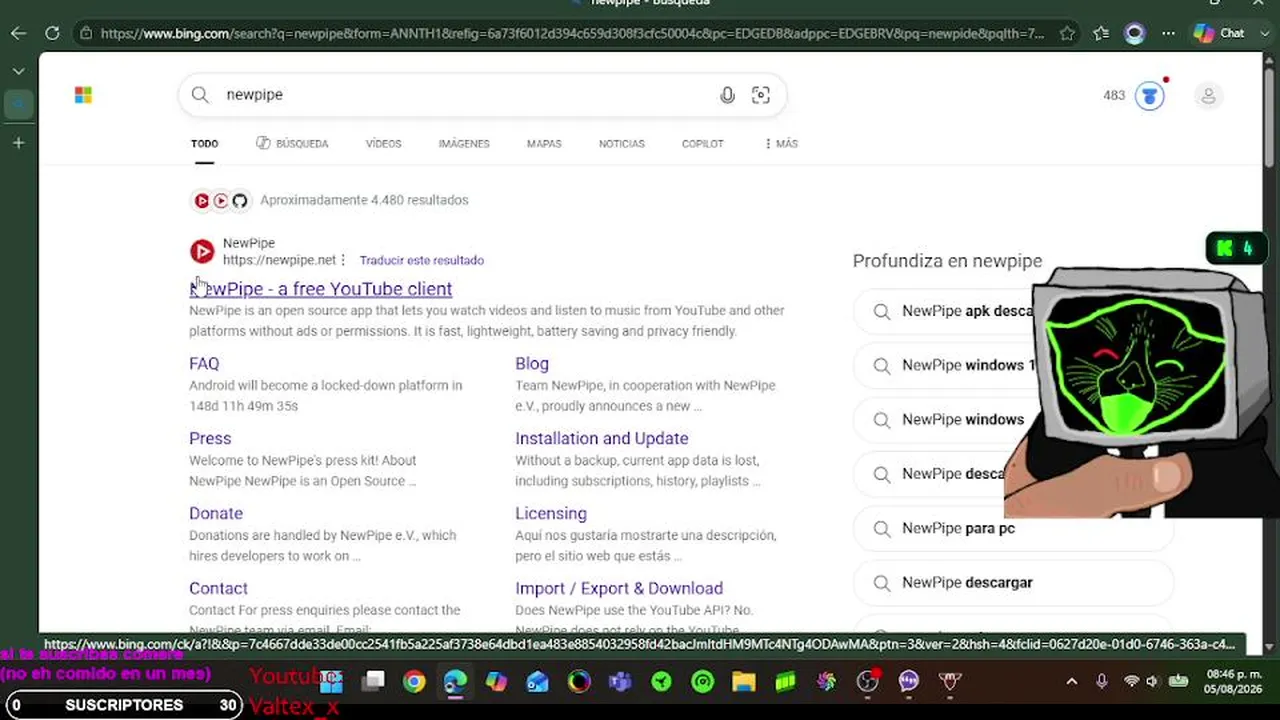Open visual search camera icon
1280x720 pixels.
click(761, 95)
